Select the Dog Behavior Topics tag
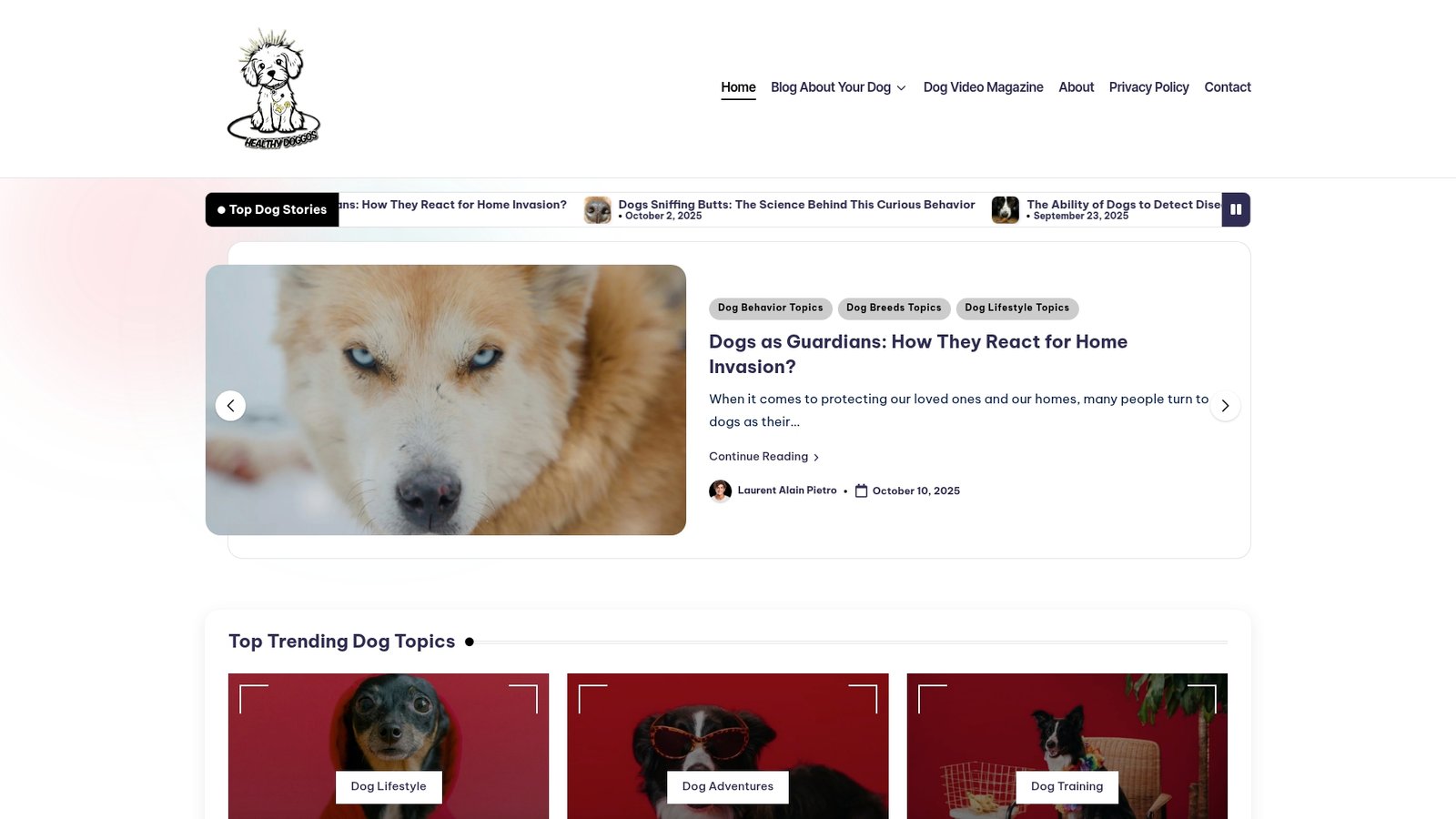This screenshot has height=819, width=1456. tap(770, 308)
